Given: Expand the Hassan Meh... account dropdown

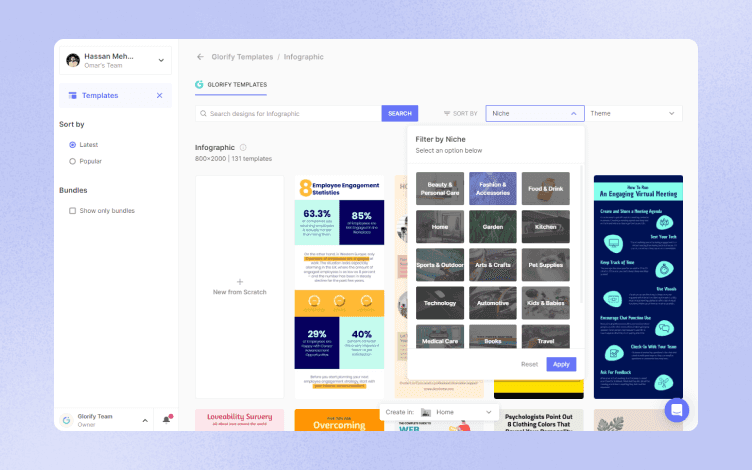Looking at the screenshot, I should point(161,60).
